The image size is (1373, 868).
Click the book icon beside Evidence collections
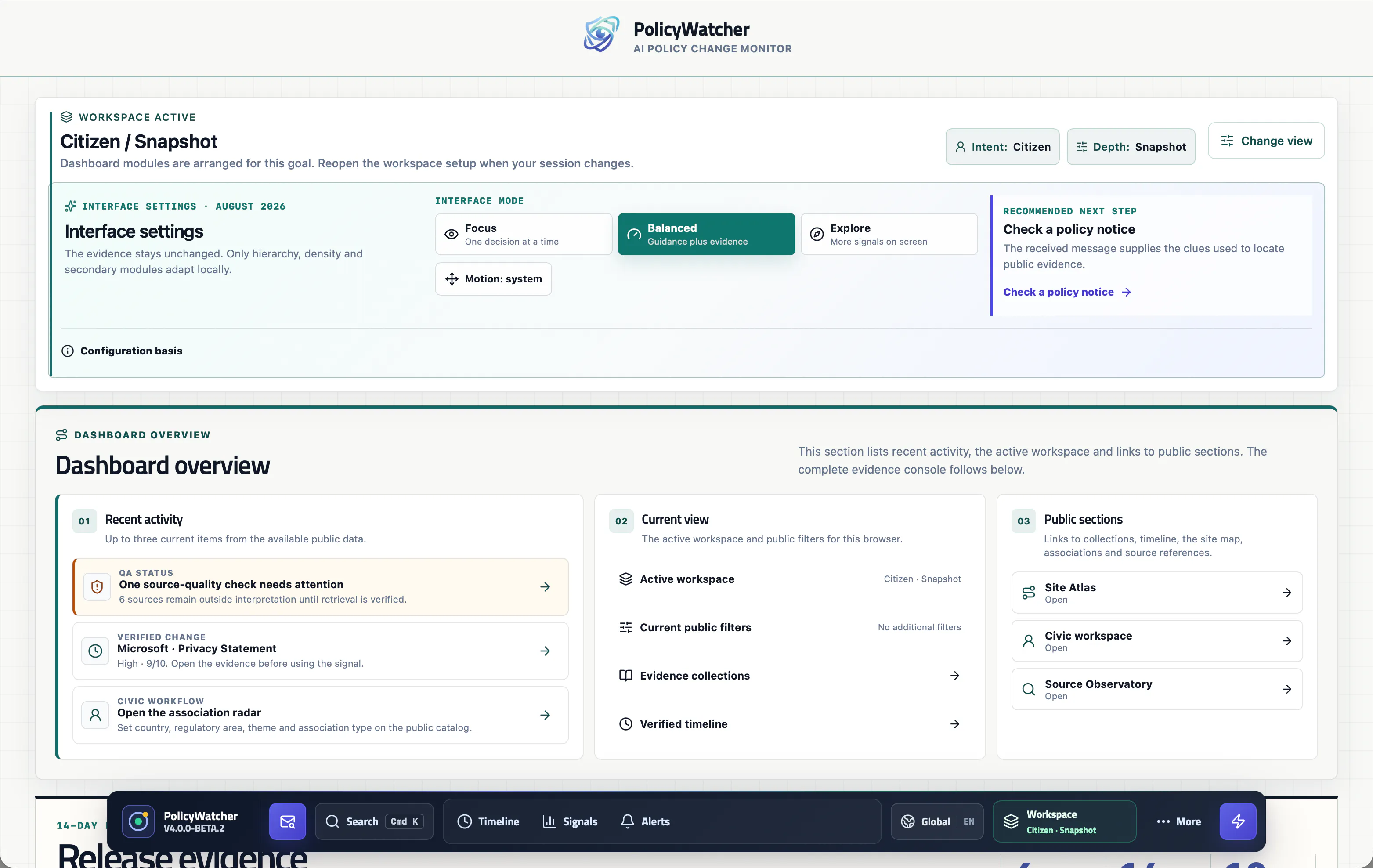pyautogui.click(x=625, y=675)
